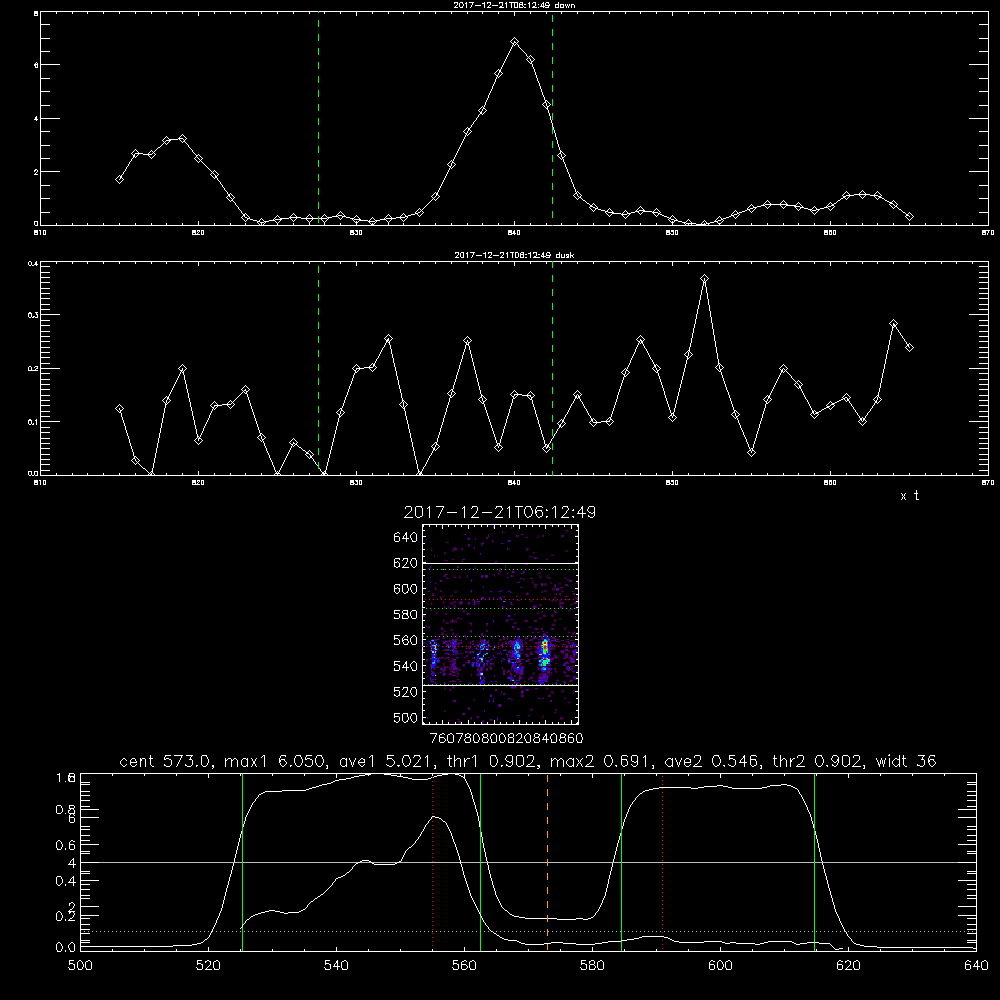Click the stats line beginning 'cent 573.0'
Image resolution: width=1000 pixels, height=1000 pixels.
pos(527,761)
